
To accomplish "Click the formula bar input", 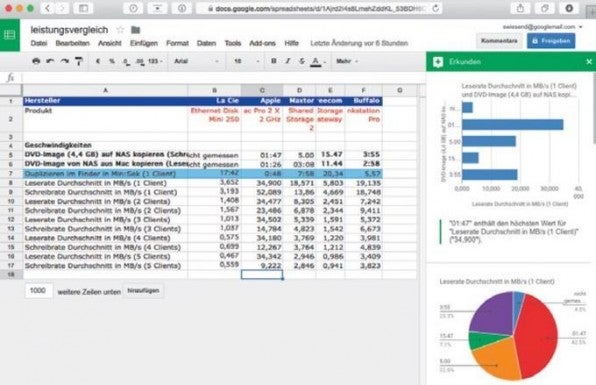I will coord(224,78).
